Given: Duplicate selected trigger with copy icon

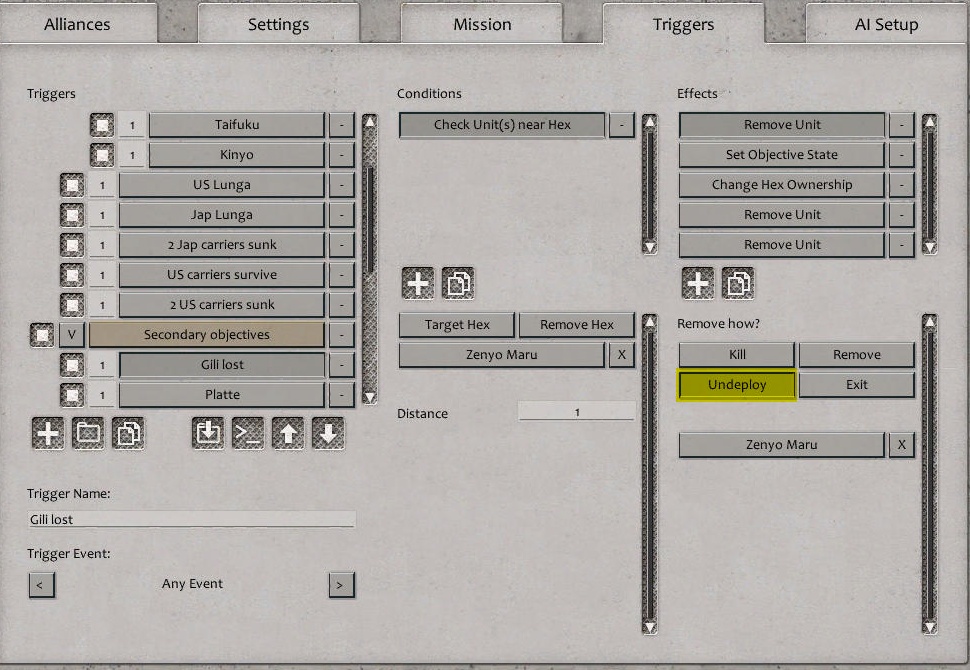Looking at the screenshot, I should tap(128, 433).
